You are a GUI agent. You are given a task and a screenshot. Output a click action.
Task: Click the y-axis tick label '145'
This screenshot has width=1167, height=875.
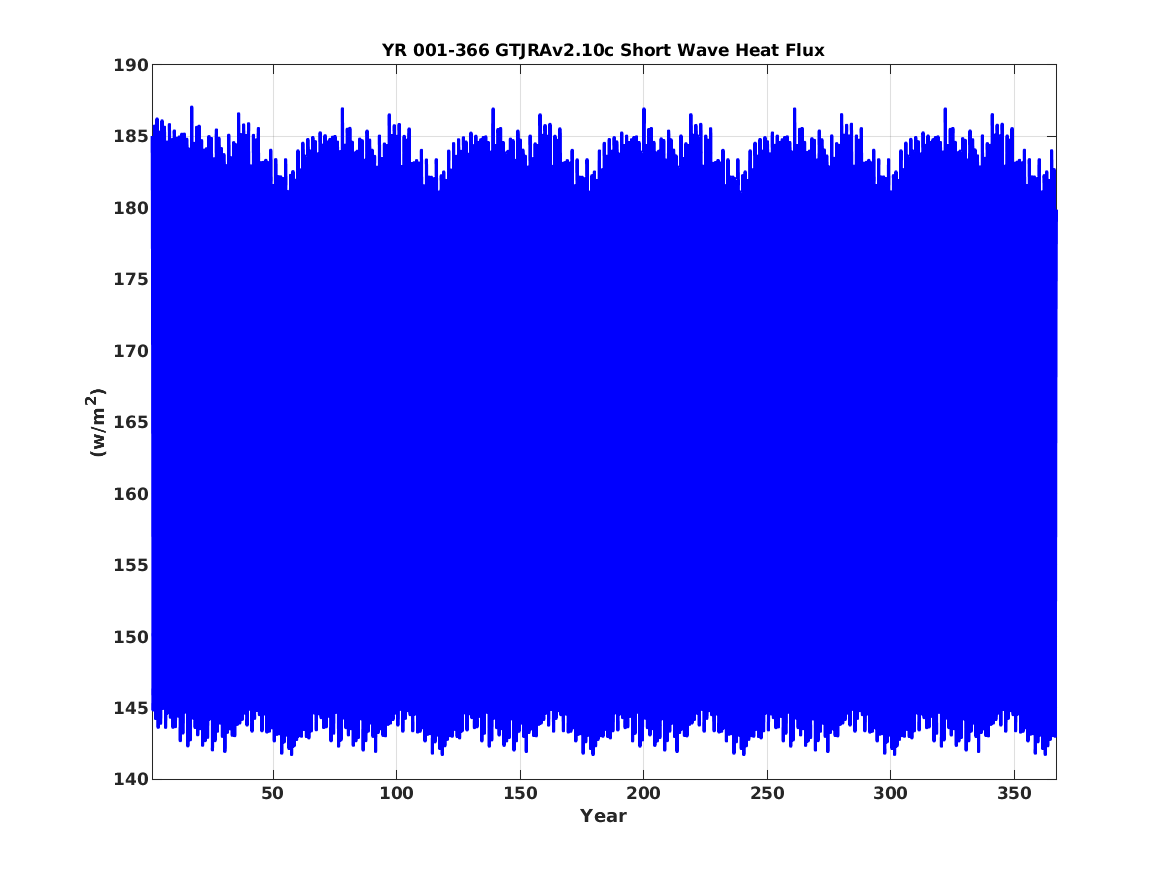(x=130, y=708)
